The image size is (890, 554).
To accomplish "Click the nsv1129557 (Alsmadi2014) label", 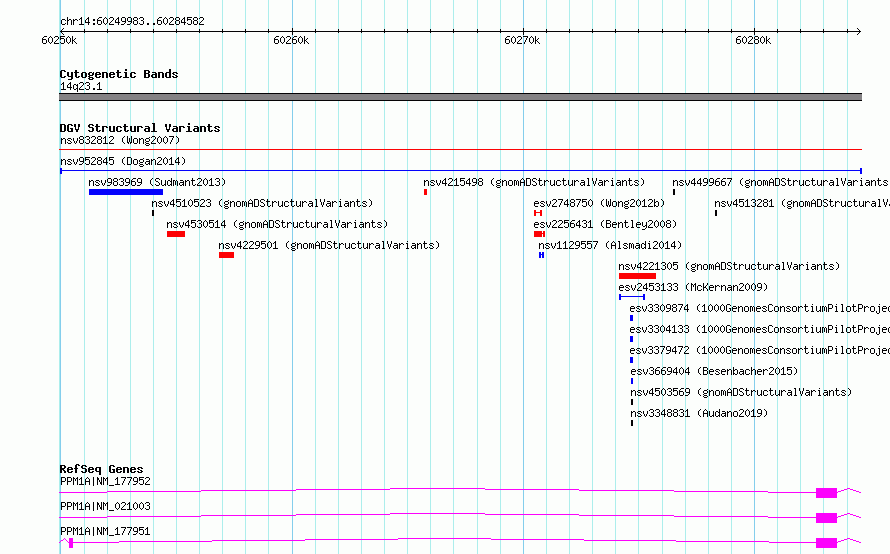I will click(610, 245).
